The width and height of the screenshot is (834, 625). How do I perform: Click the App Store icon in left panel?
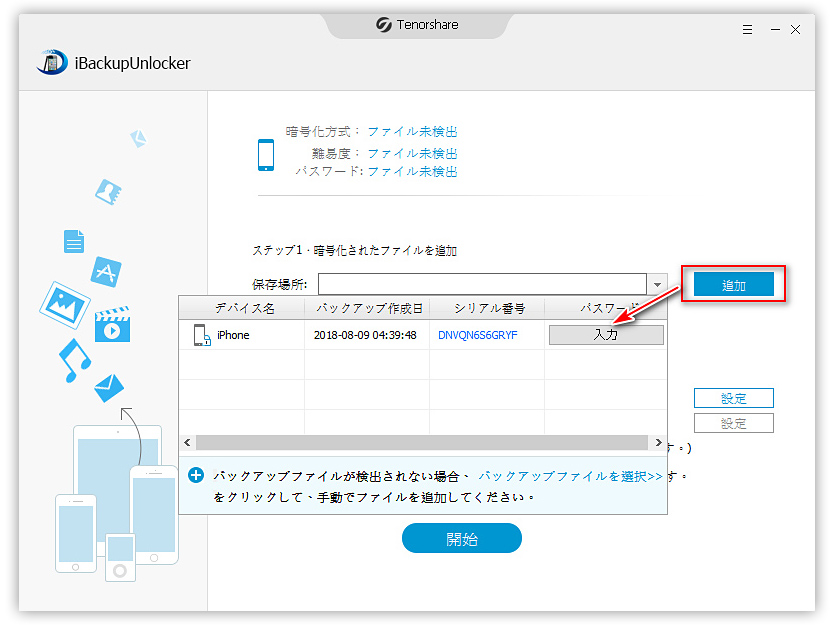(x=106, y=272)
